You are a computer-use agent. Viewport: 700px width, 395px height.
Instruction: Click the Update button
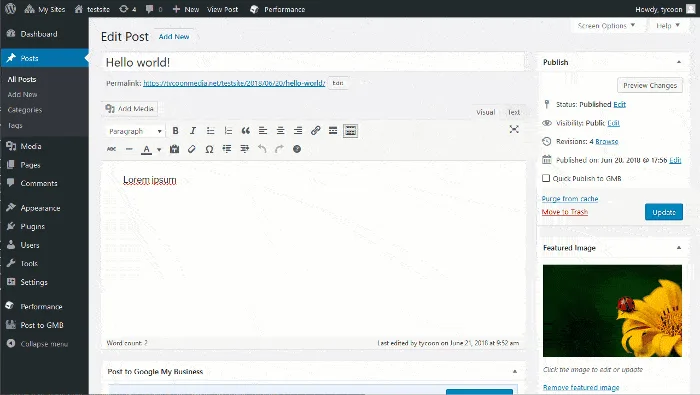click(664, 212)
